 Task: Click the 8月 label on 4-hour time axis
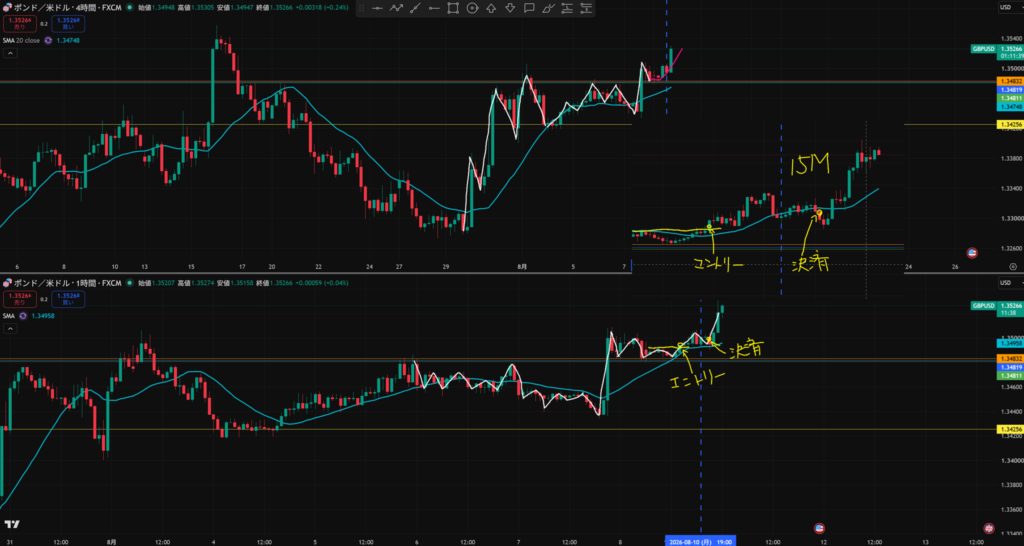[523, 266]
